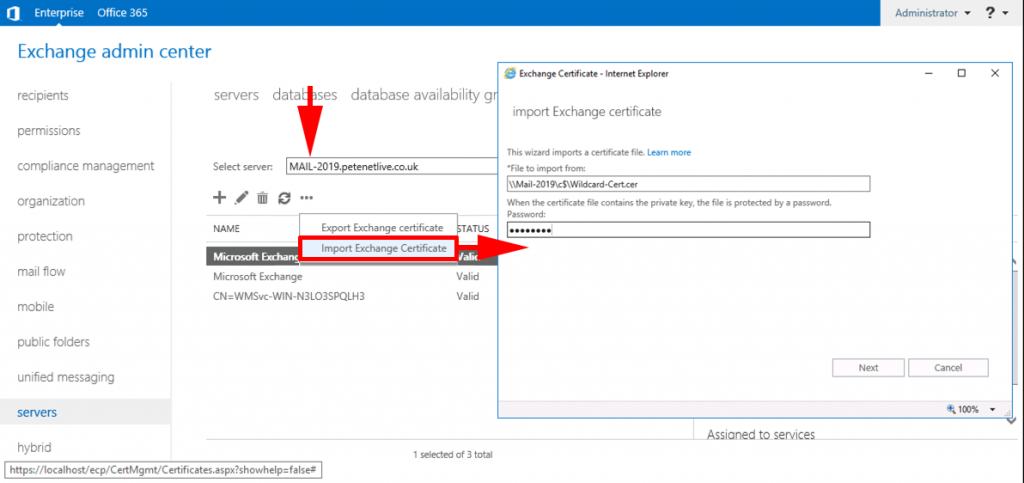Choose Import Exchange Certificate menu entry

click(x=383, y=248)
